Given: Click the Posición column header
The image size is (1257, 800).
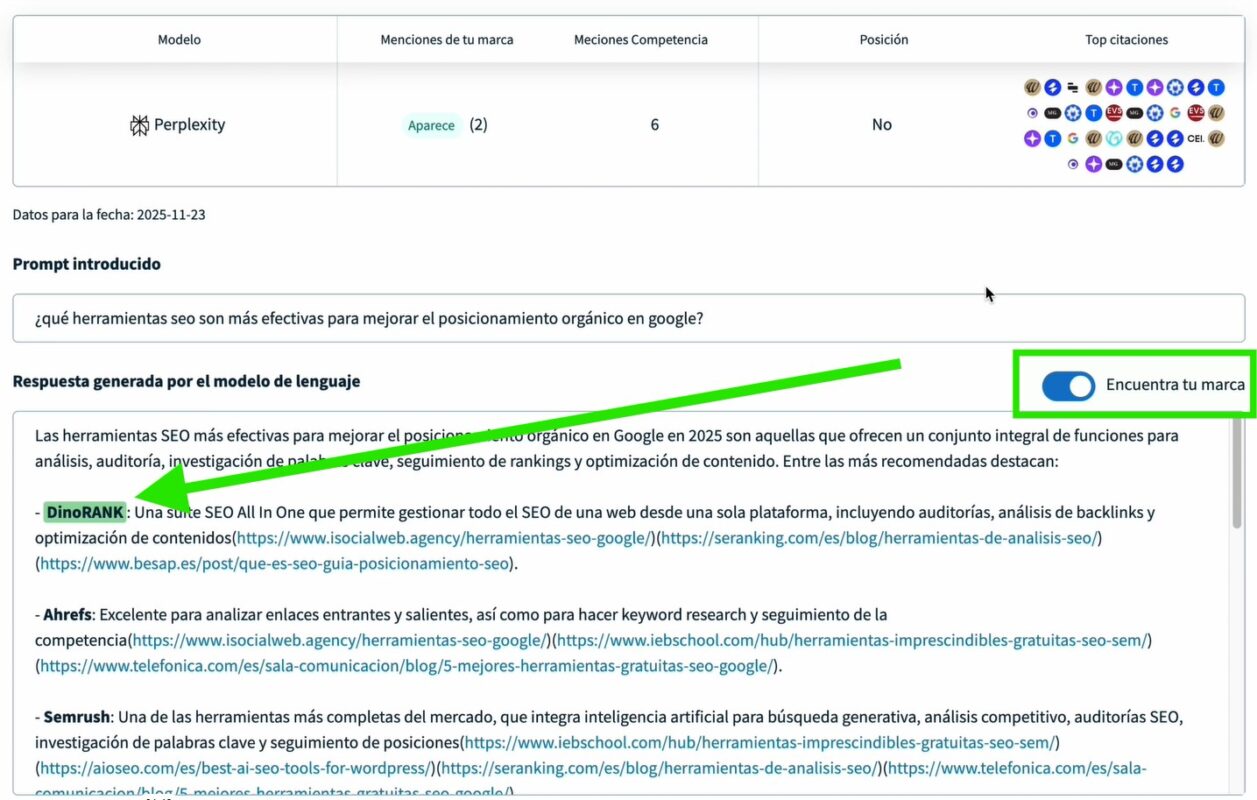Looking at the screenshot, I should click(x=884, y=40).
